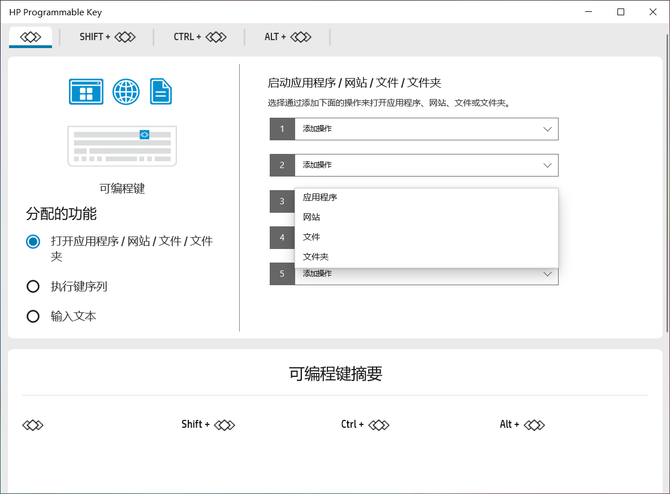Open the row 5 添加操作 dropdown

[426, 276]
